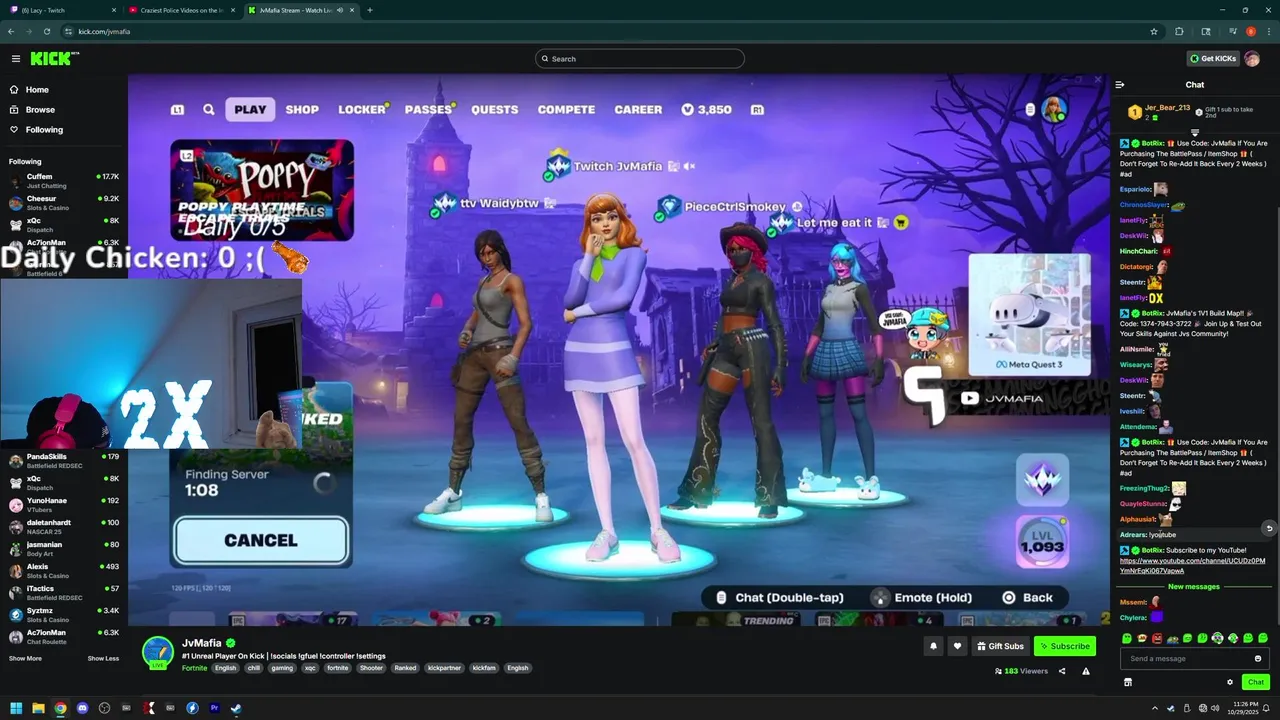
Task: Open a new Chrome tab
Action: 370,10
